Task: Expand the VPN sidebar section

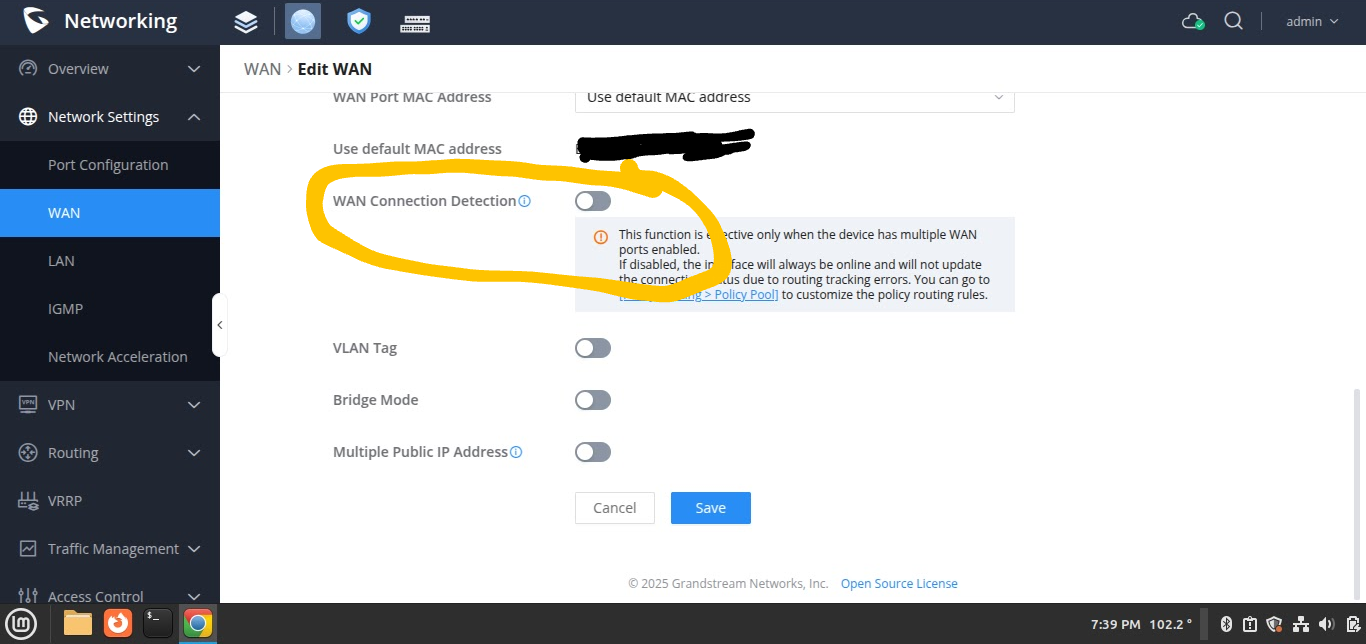Action: click(x=110, y=405)
